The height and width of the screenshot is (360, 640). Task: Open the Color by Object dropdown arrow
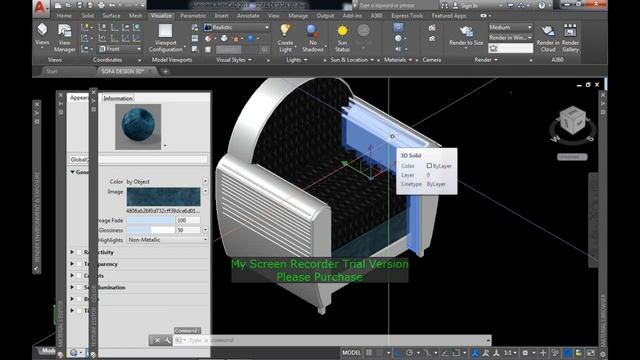pyautogui.click(x=205, y=181)
